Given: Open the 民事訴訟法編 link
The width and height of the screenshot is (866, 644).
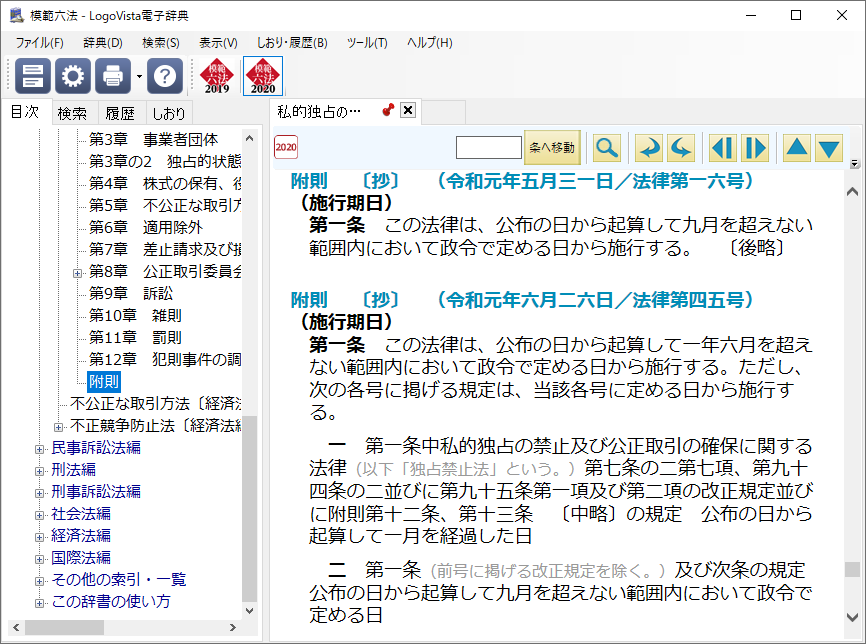Looking at the screenshot, I should pos(96,447).
